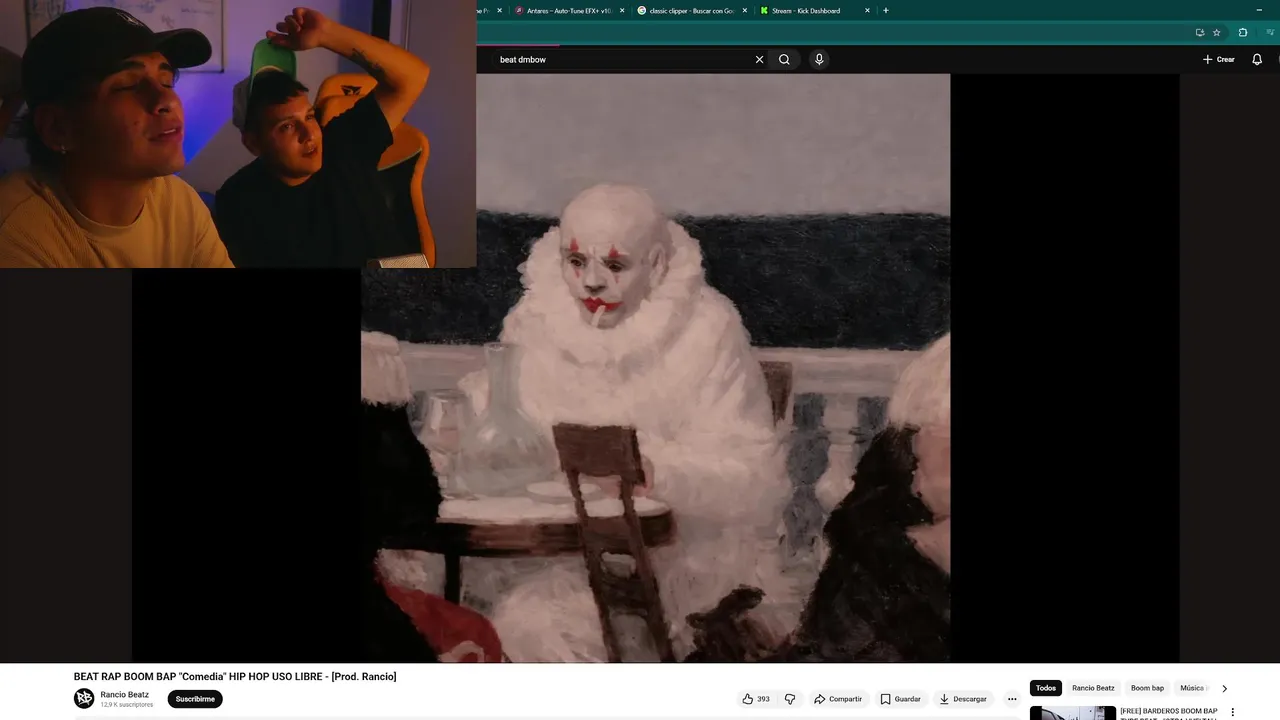
Task: Select the Rancio Beatz filter chip
Action: click(1093, 688)
